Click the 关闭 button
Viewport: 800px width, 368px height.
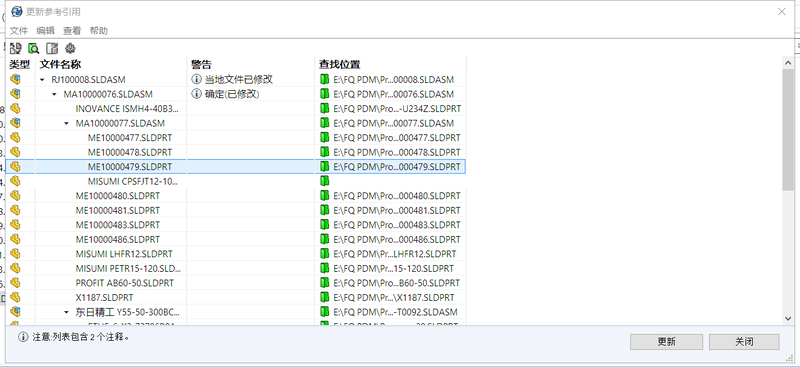pos(744,342)
